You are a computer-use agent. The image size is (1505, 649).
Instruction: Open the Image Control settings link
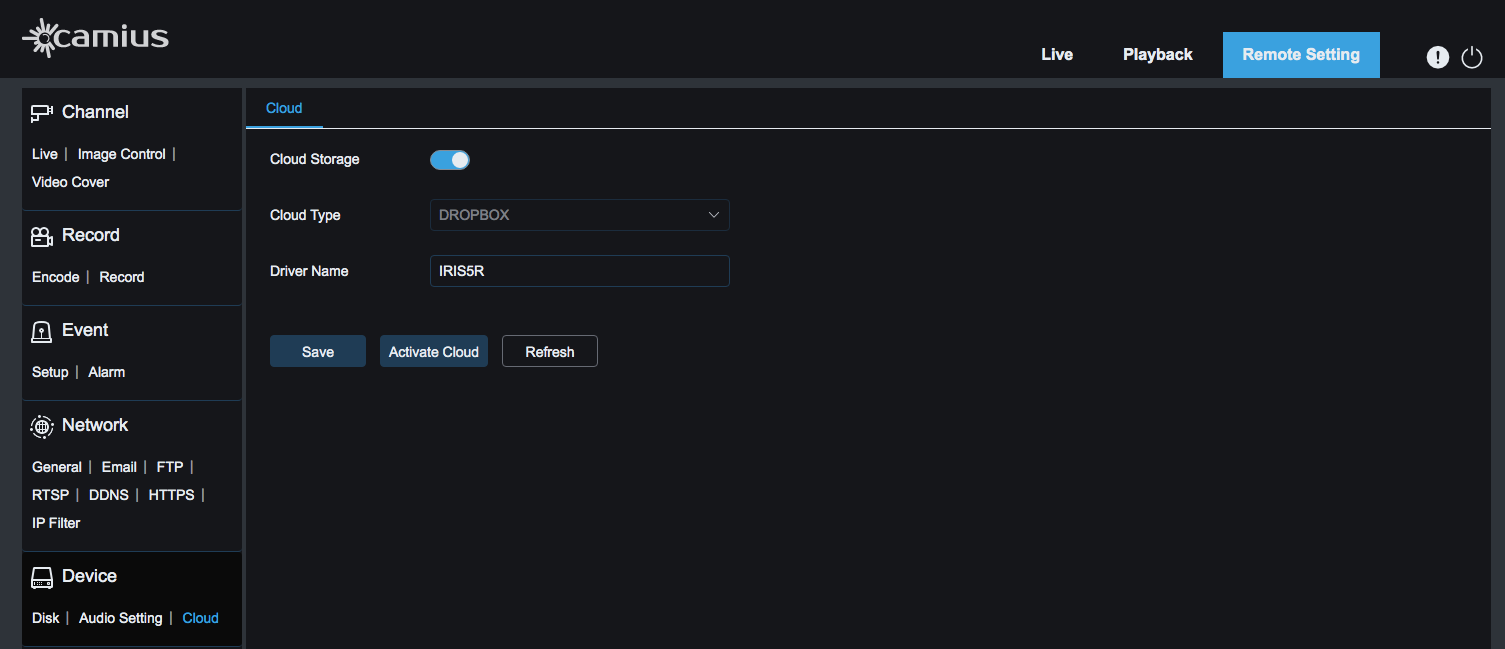pos(121,154)
